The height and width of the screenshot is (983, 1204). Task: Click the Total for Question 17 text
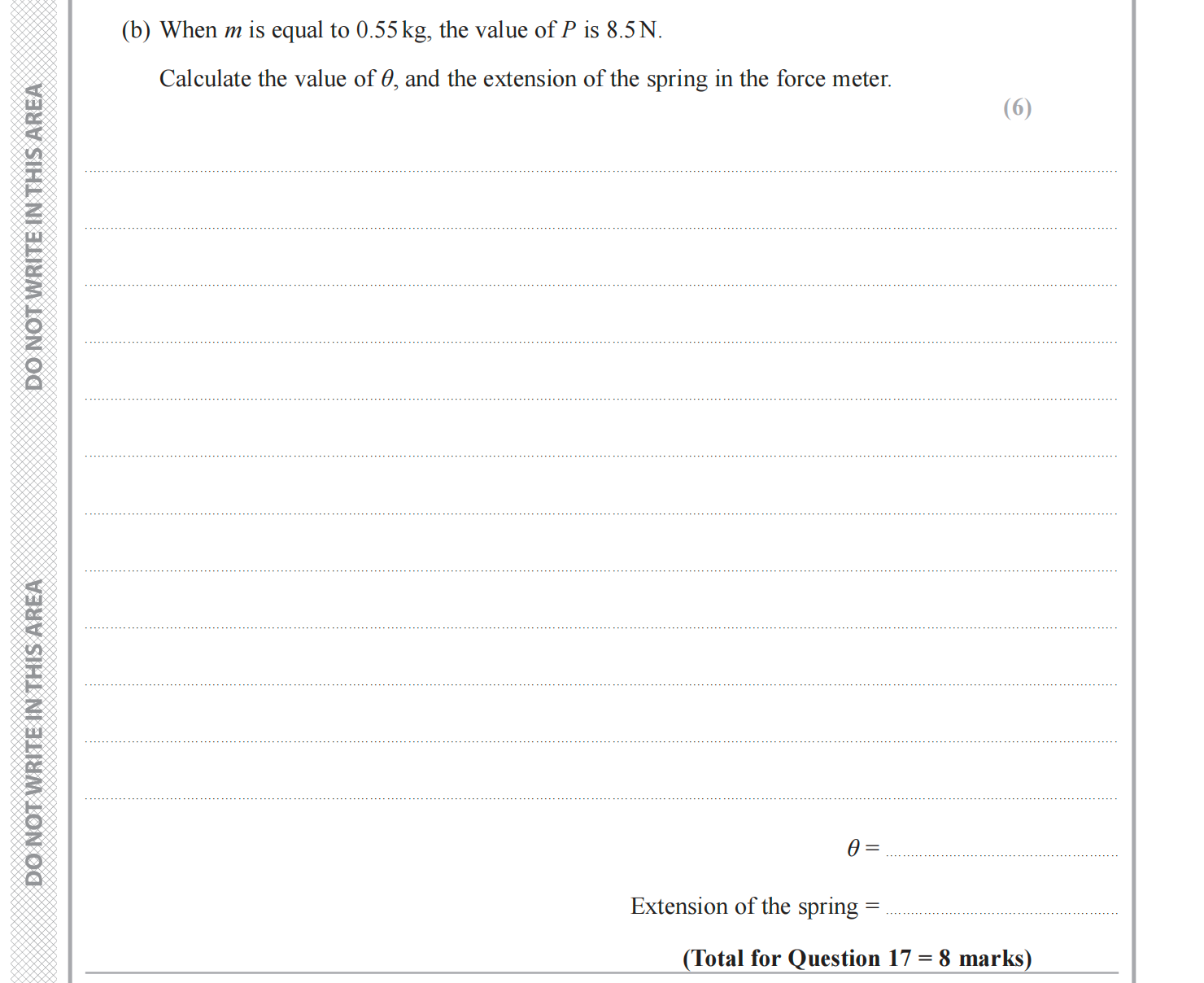click(x=857, y=958)
